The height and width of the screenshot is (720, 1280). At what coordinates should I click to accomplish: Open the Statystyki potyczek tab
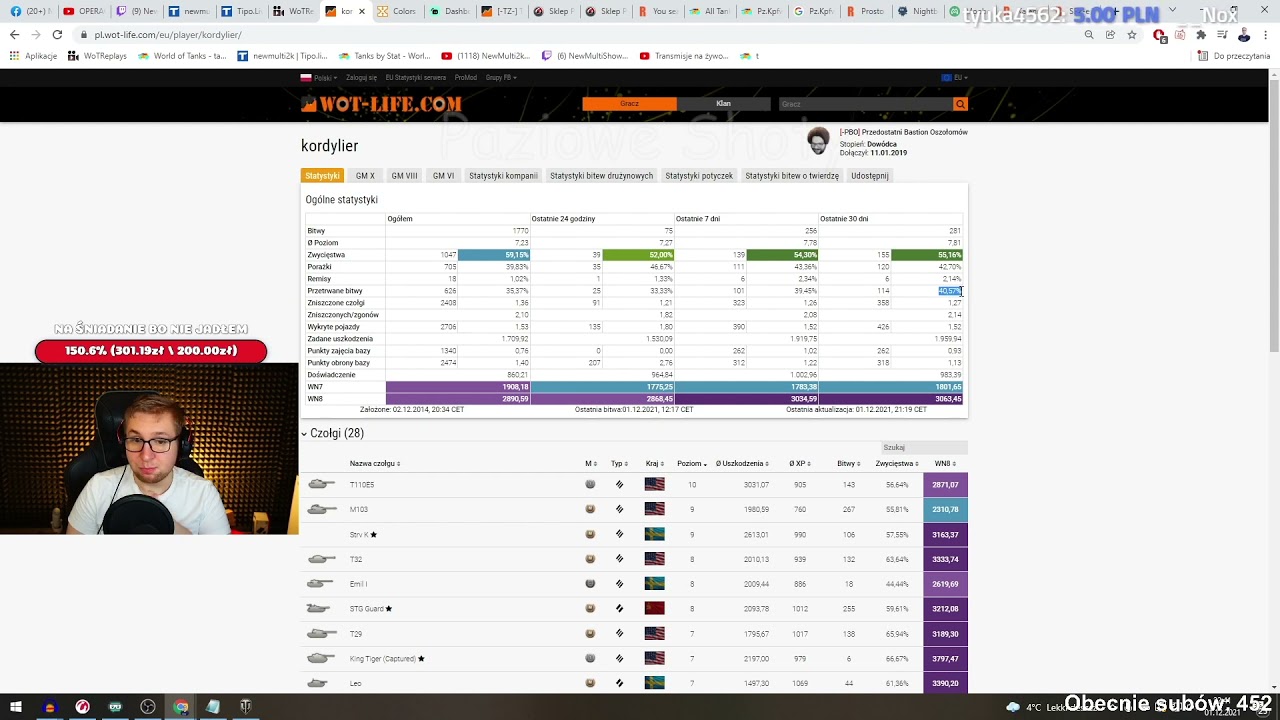click(699, 176)
